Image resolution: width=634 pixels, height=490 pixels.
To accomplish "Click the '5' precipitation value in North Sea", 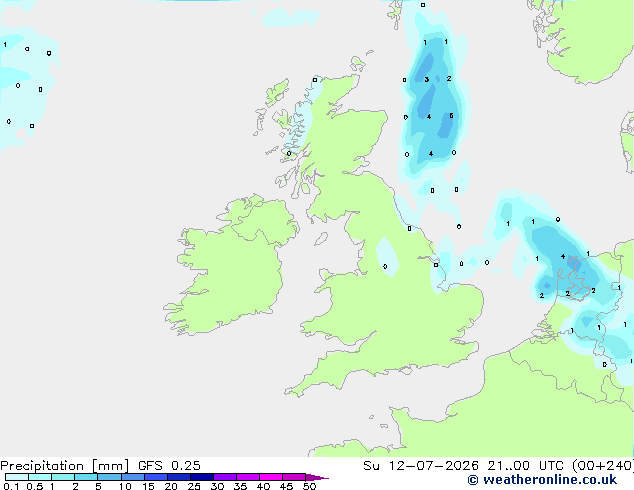I will pos(451,116).
